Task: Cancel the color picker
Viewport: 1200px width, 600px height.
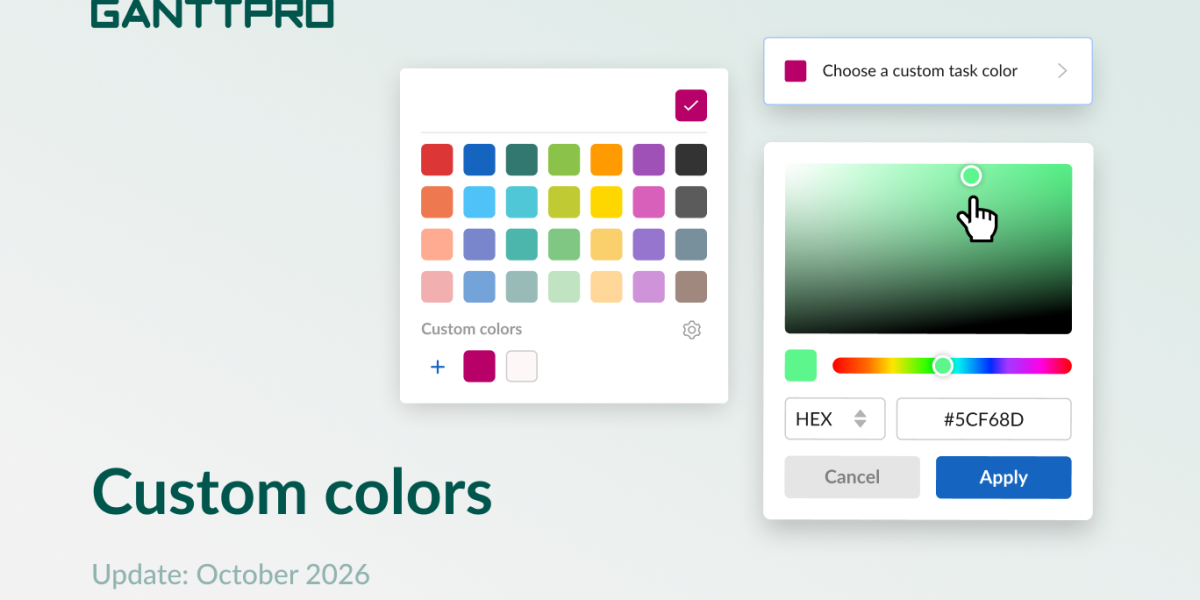Action: tap(852, 477)
